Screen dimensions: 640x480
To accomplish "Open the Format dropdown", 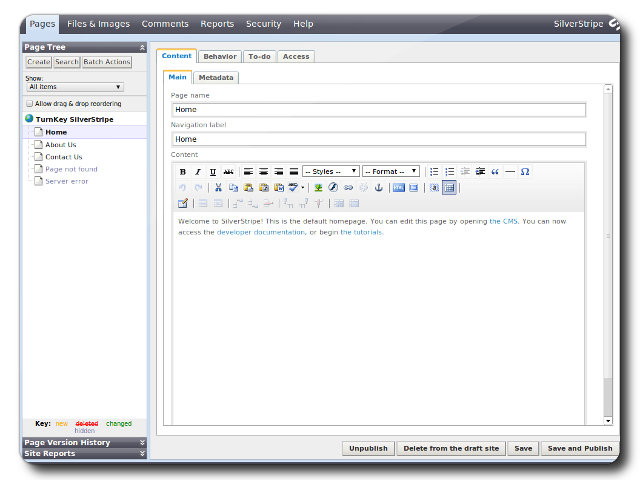I will pos(390,172).
